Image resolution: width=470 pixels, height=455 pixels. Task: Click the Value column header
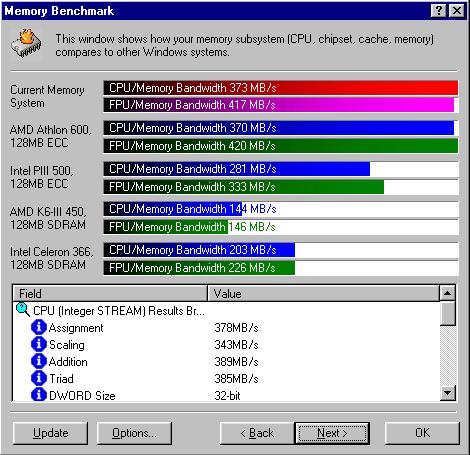click(x=323, y=294)
